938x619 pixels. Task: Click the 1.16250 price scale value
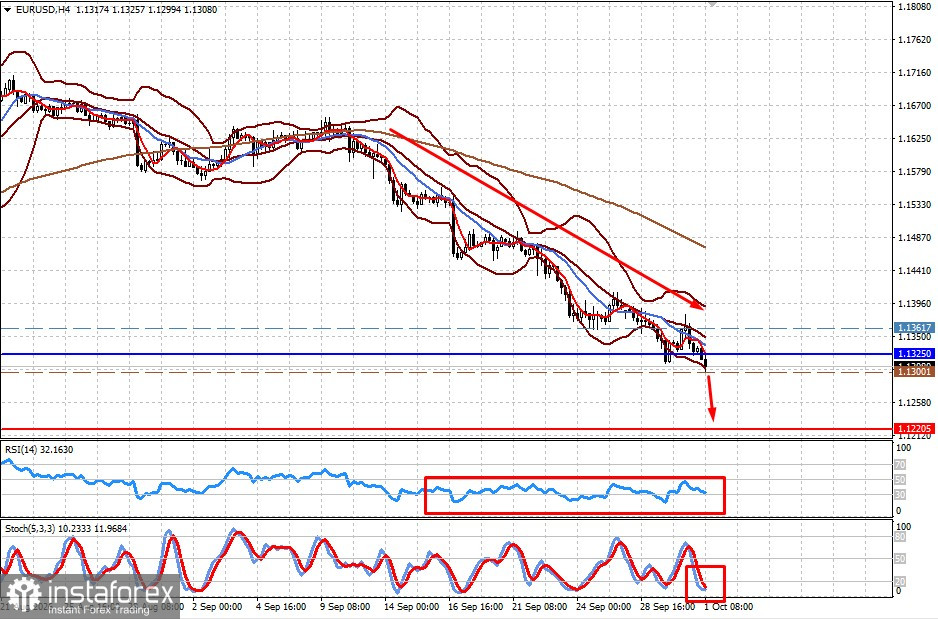click(x=915, y=139)
